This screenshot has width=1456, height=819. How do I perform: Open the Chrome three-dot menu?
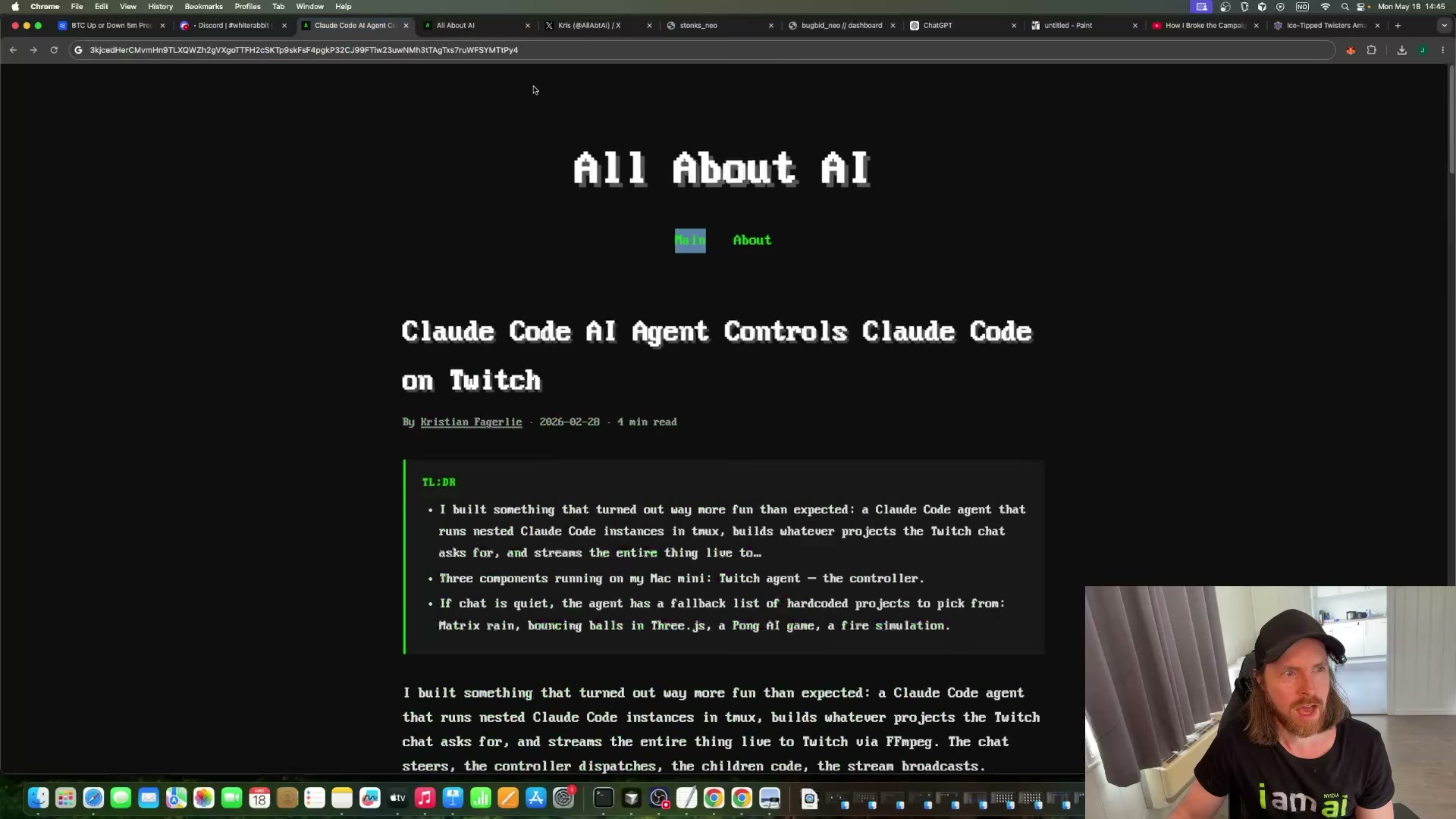1442,50
